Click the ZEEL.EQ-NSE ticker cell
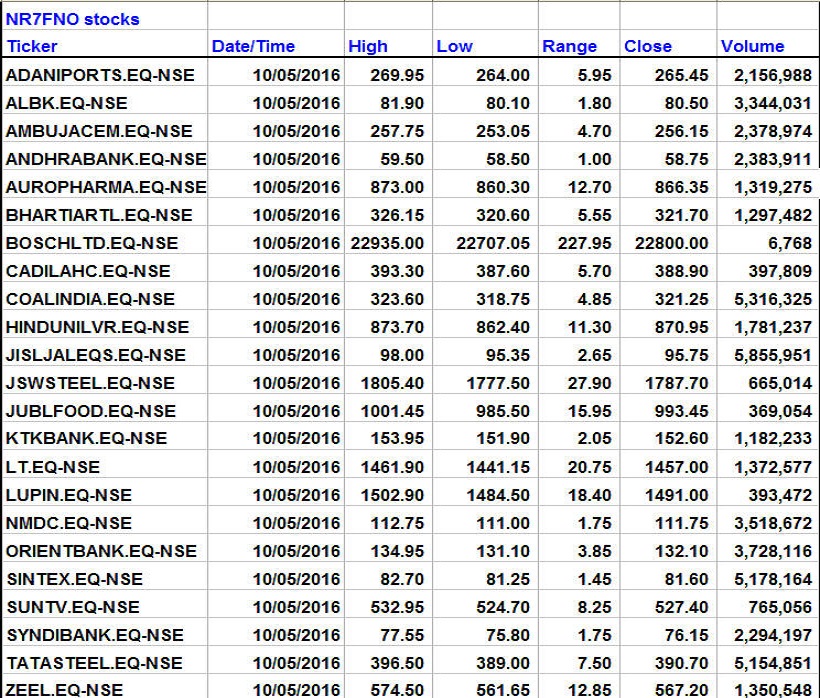This screenshot has height=698, width=820. point(65,690)
